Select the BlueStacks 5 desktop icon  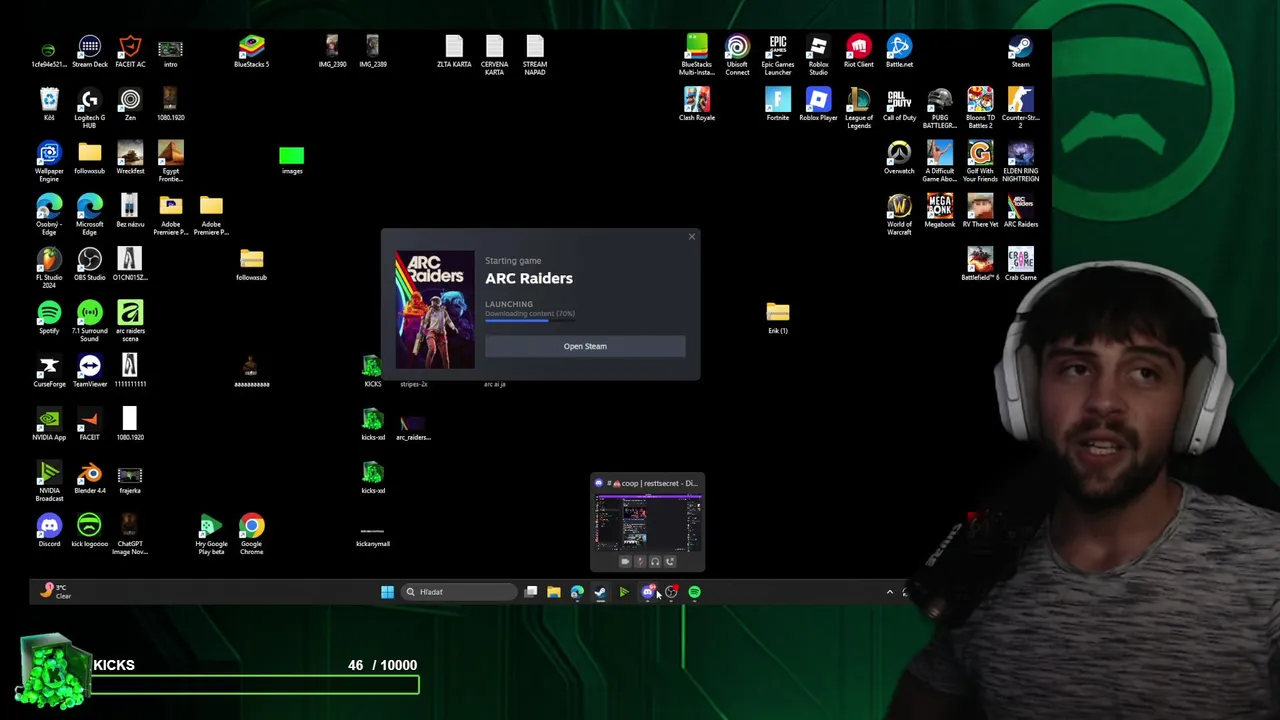coord(251,52)
